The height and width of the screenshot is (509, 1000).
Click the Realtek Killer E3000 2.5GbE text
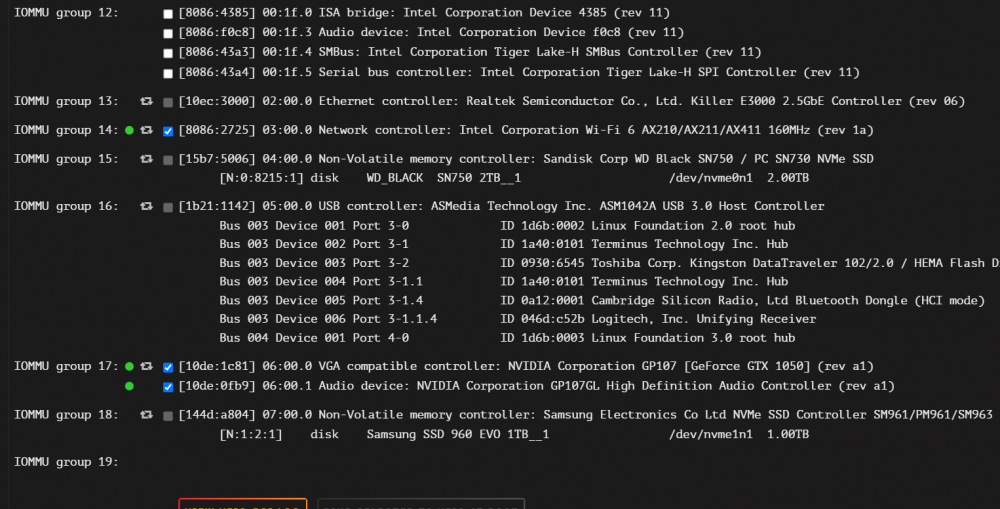571,101
